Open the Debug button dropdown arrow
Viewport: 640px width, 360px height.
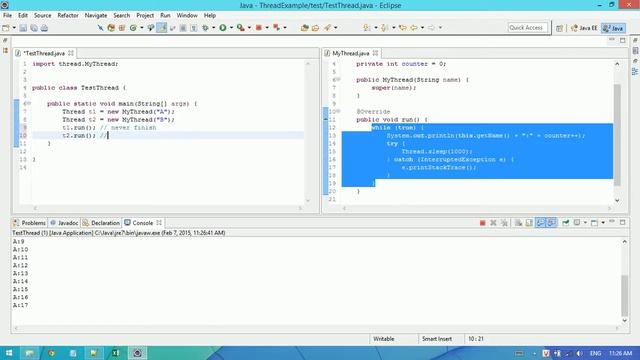(213, 28)
